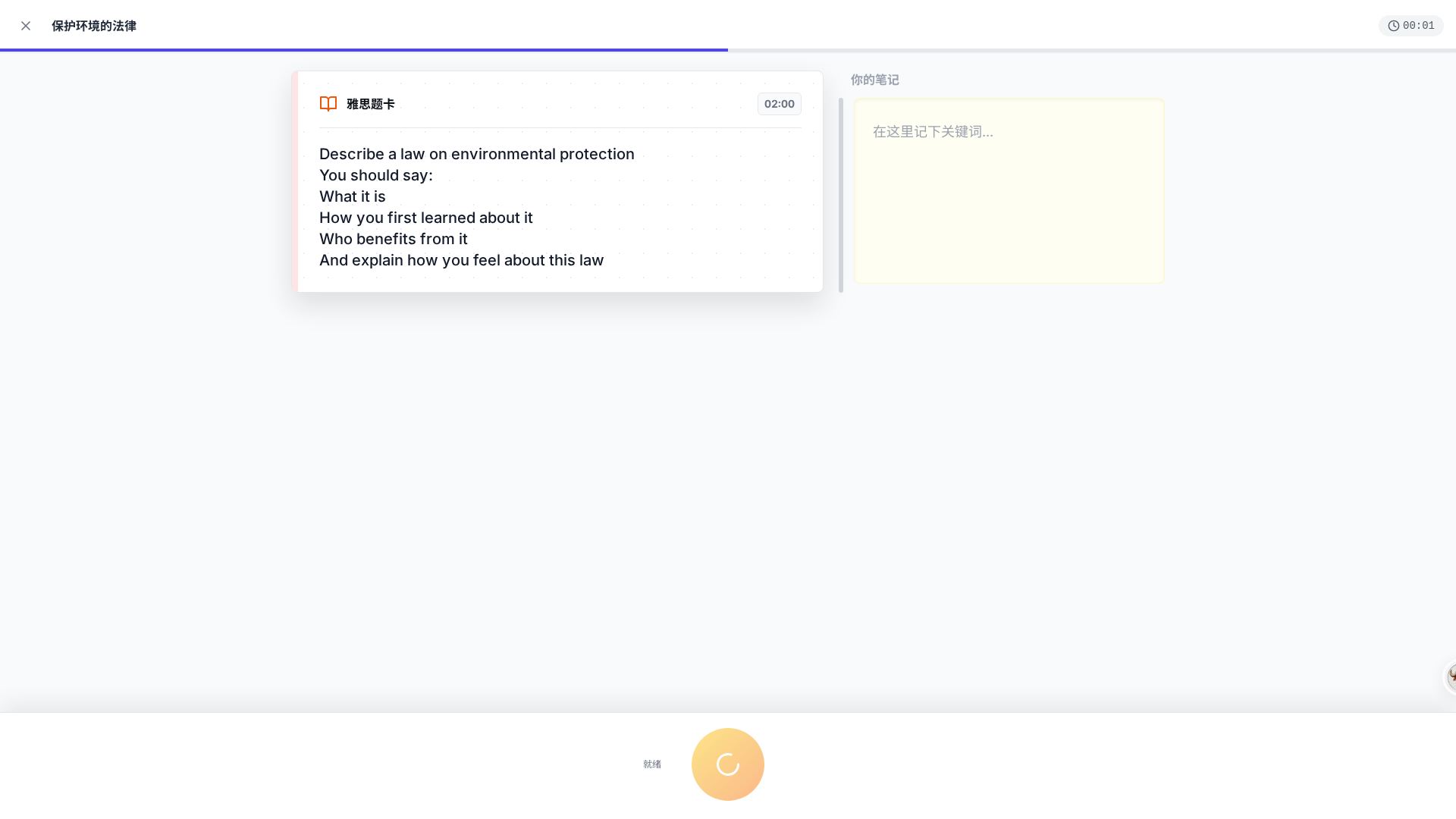Click the purple progress bar at the top
Screen dimensions: 1456x819
click(x=364, y=50)
